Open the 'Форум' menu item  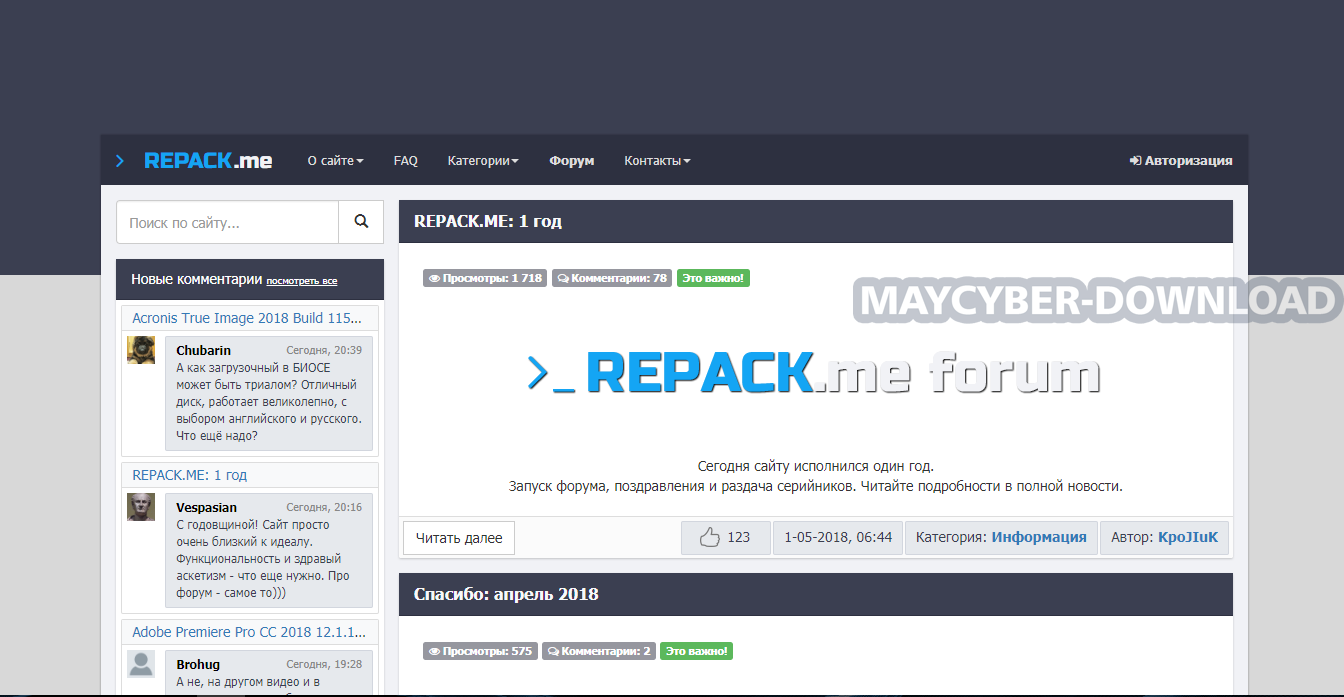click(x=571, y=160)
